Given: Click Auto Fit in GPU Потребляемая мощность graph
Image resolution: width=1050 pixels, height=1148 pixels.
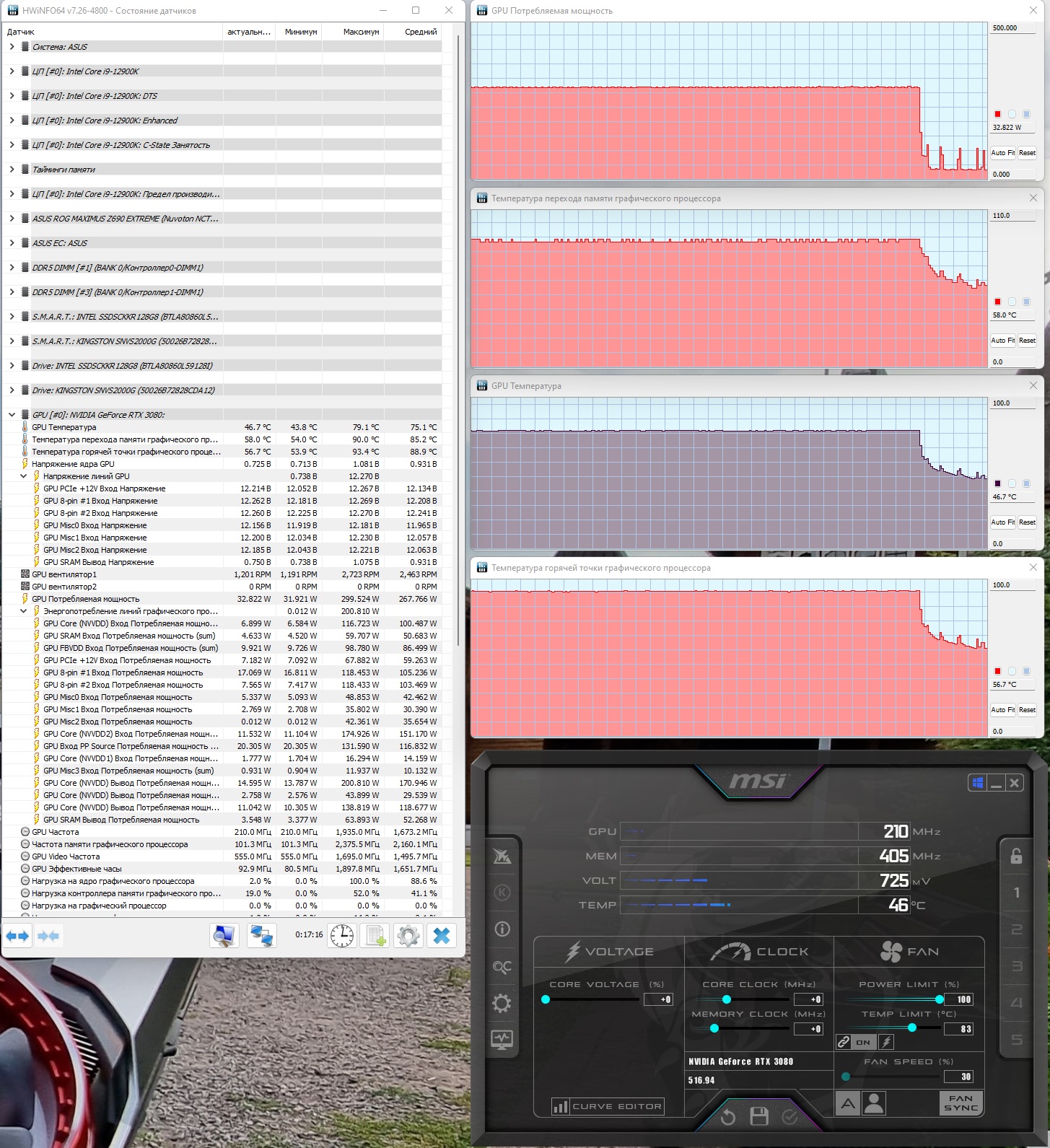Looking at the screenshot, I should tap(1002, 153).
